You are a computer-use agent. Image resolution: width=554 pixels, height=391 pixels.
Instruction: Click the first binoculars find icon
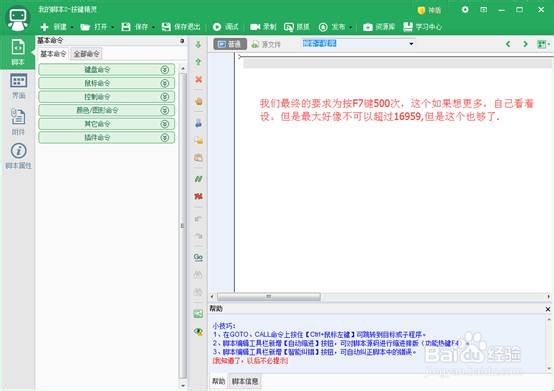[199, 274]
